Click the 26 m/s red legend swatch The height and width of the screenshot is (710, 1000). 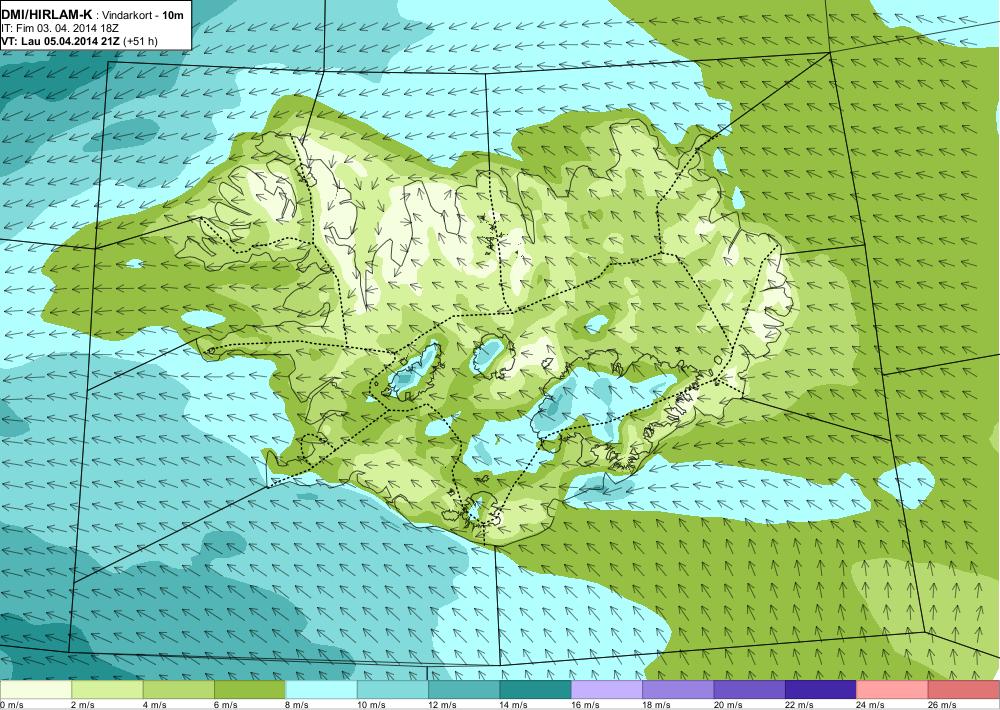[x=964, y=690]
